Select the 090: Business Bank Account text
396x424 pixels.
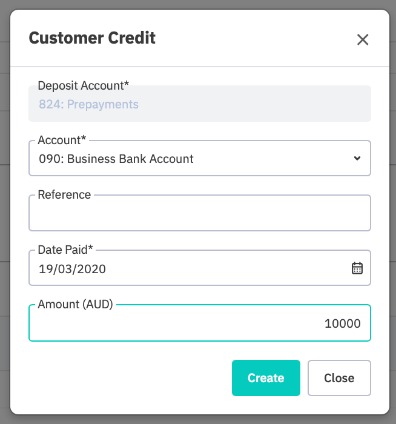pyautogui.click(x=116, y=159)
